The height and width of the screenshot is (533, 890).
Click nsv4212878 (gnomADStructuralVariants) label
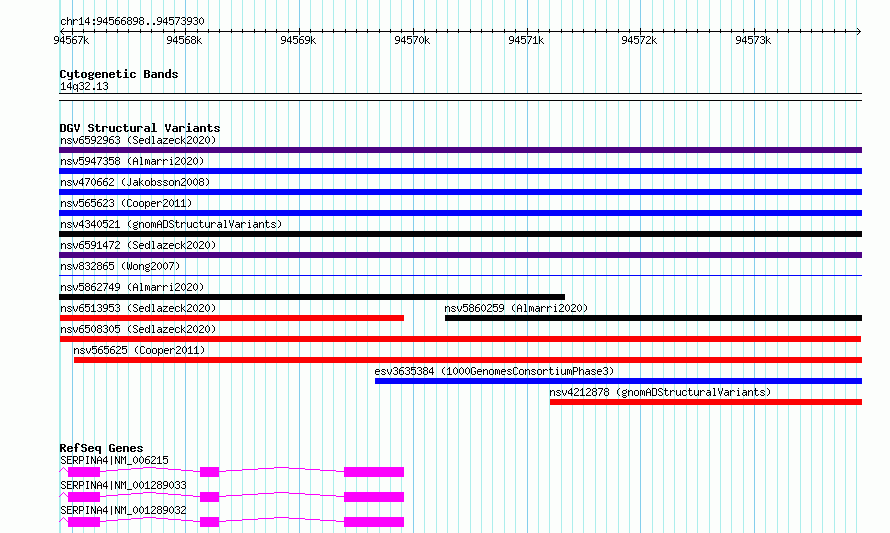(660, 392)
